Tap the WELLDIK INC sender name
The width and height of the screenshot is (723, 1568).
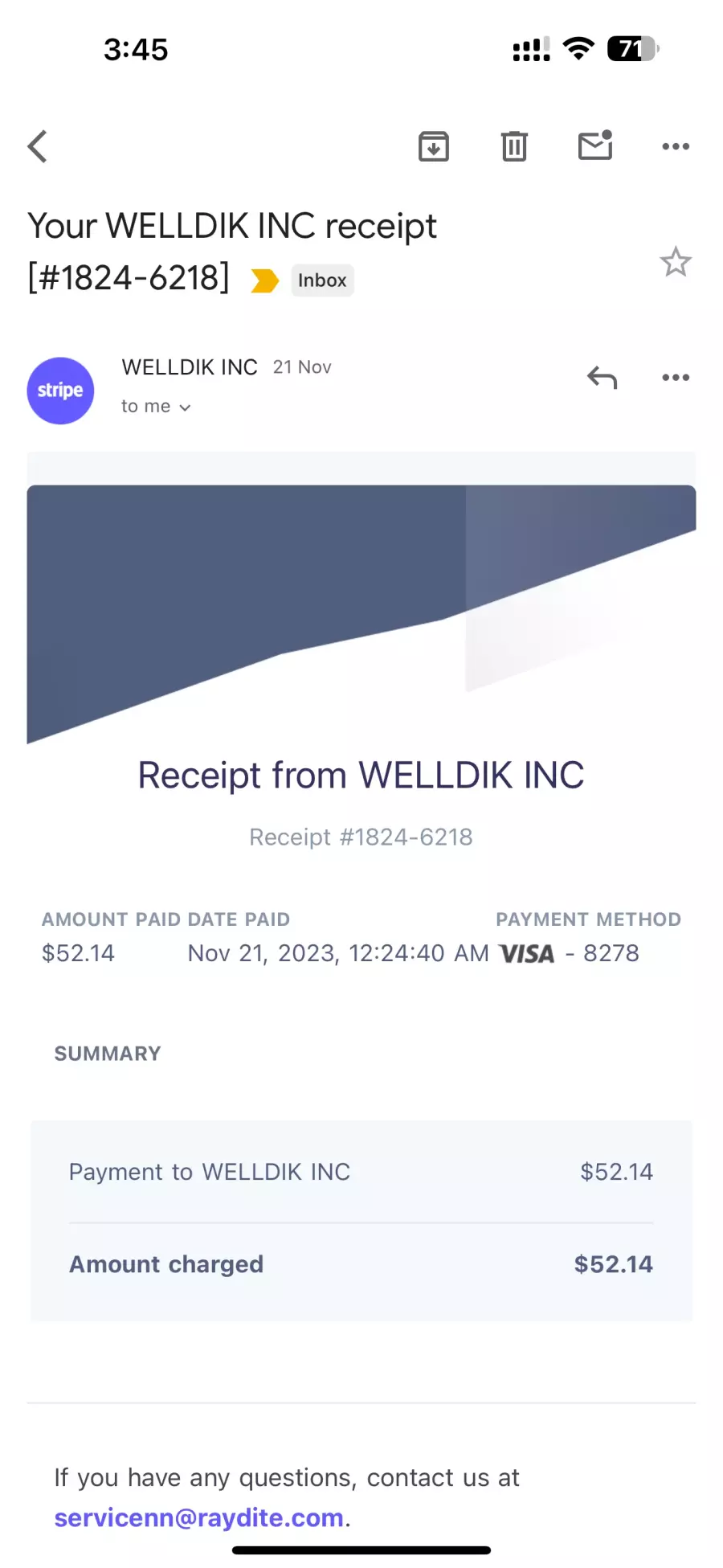pos(190,367)
